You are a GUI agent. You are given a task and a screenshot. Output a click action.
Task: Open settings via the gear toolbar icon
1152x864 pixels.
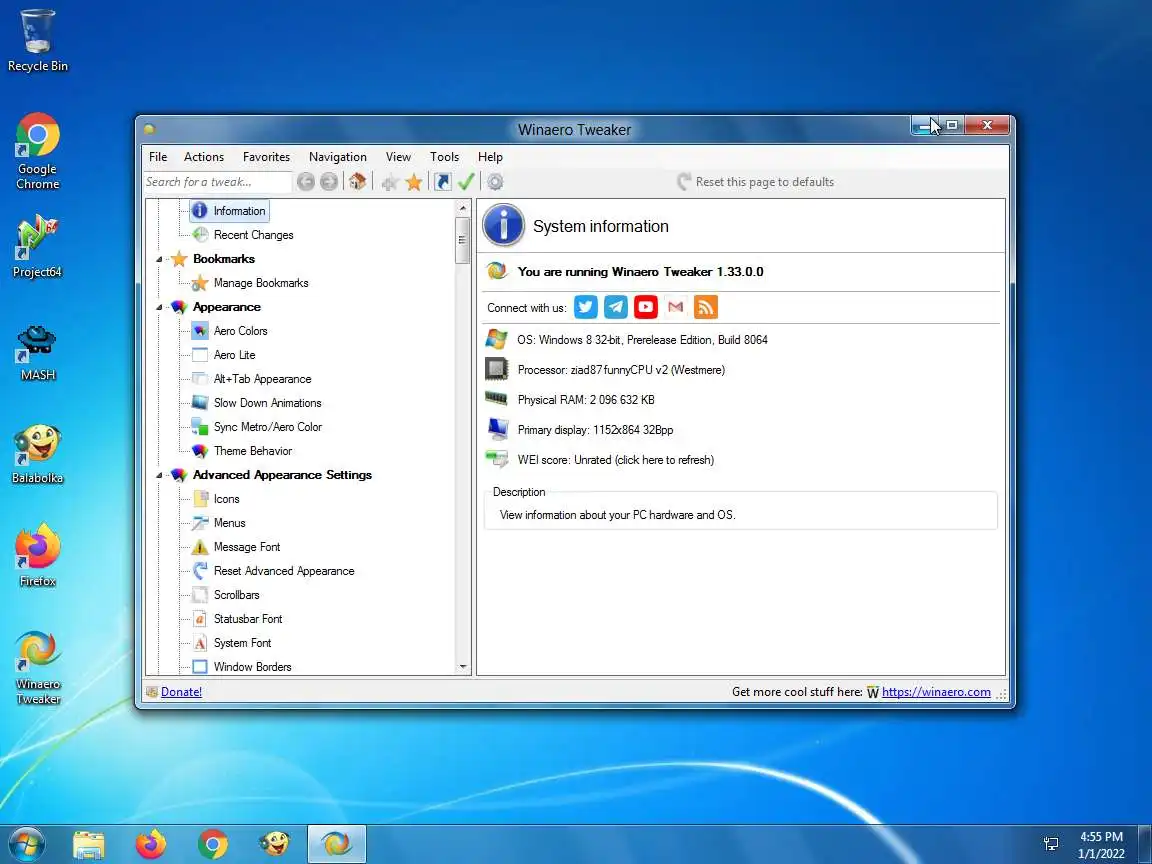click(x=496, y=181)
